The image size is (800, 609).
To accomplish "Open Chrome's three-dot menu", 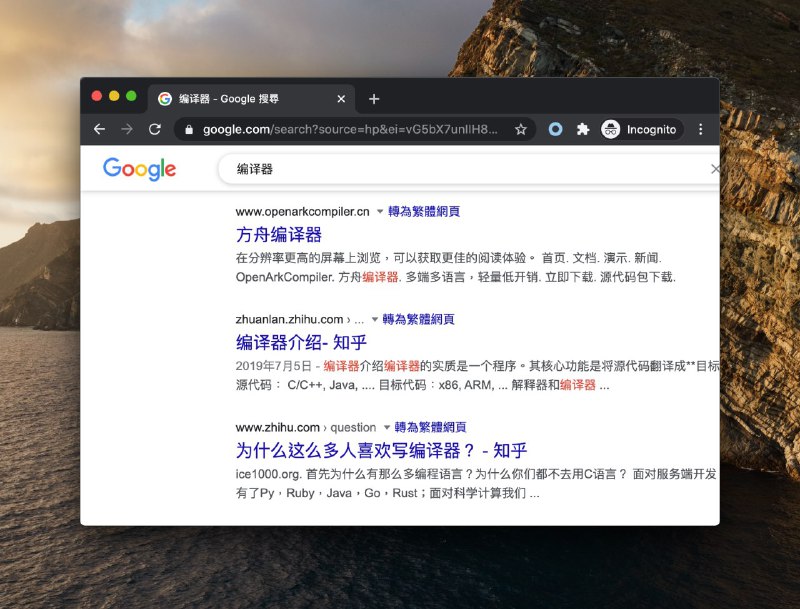I will click(x=701, y=130).
